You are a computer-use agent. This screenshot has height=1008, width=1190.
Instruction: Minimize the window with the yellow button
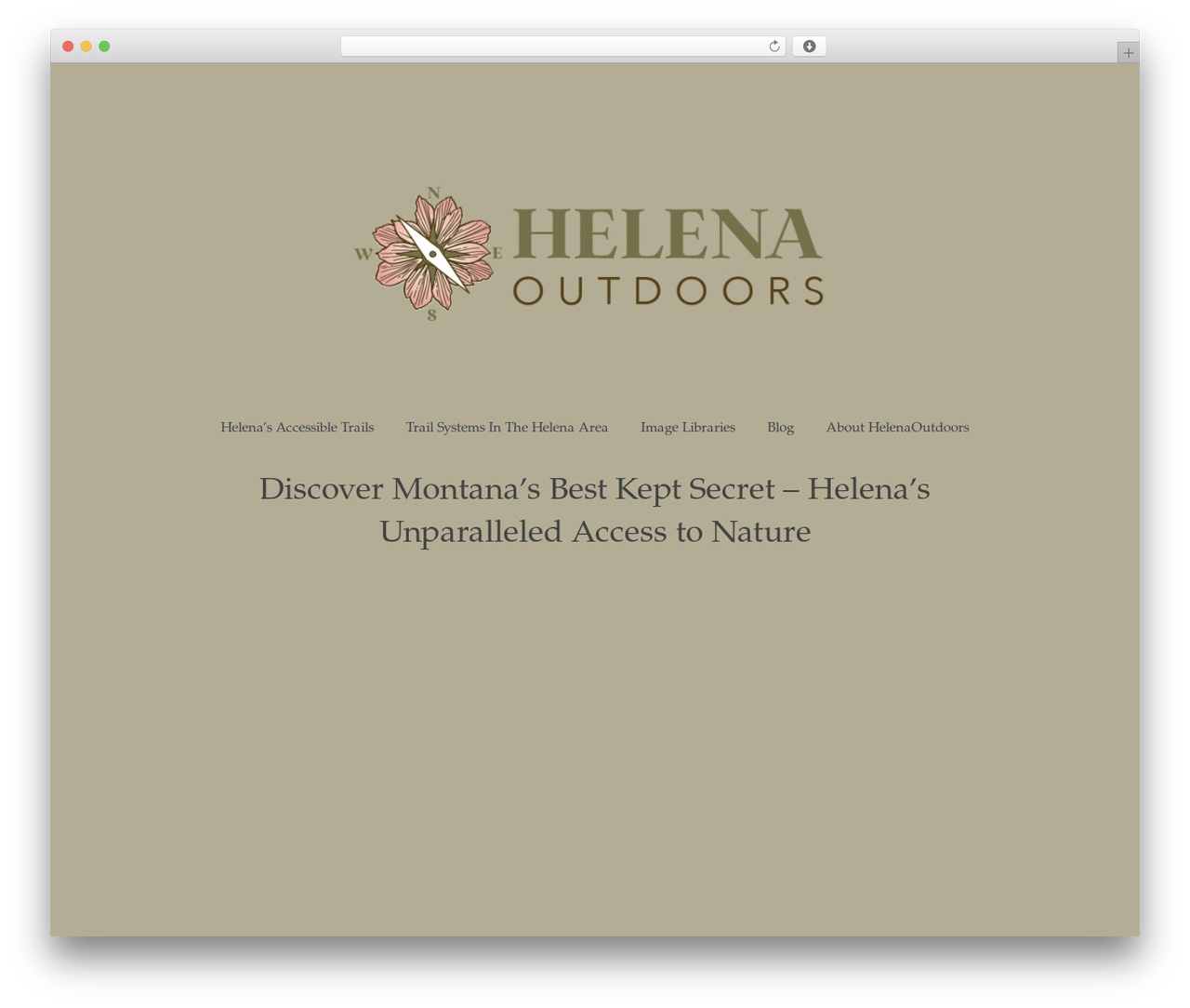tap(86, 46)
